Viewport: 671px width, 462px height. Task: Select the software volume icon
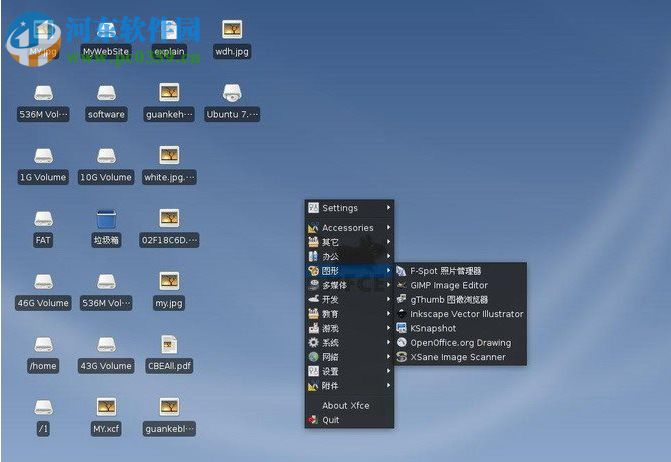(106, 93)
